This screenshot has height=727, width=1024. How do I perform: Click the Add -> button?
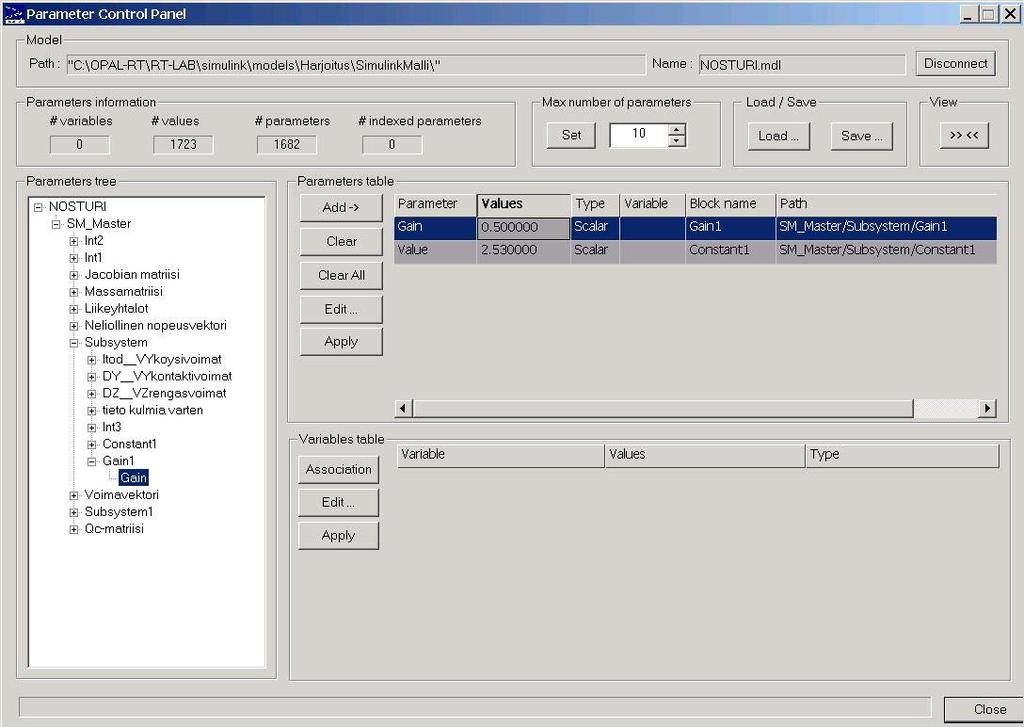point(341,208)
